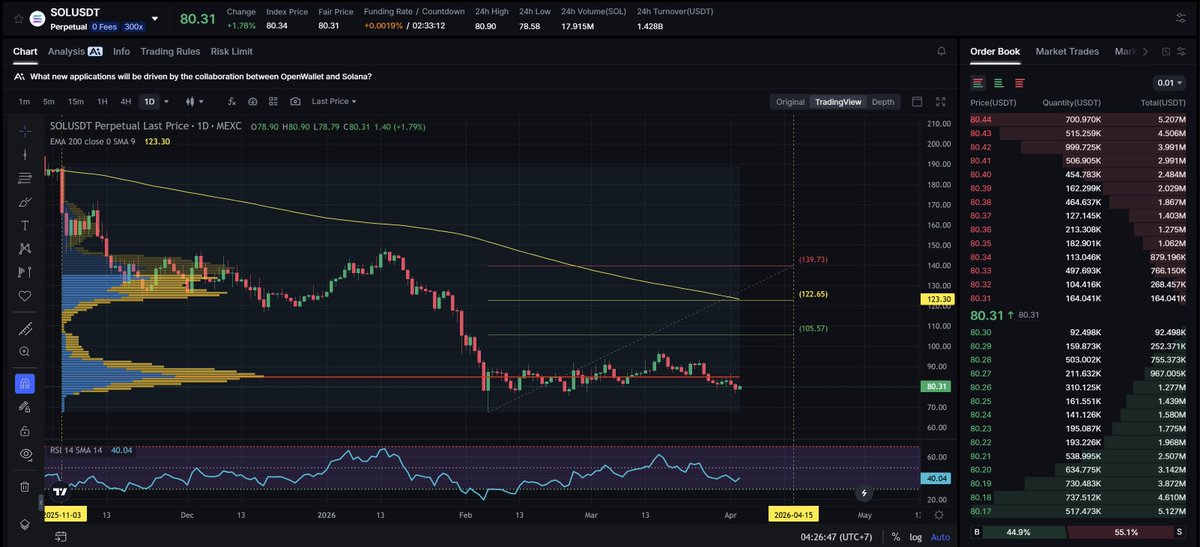Select the ruler measure tool
Image resolution: width=1200 pixels, height=547 pixels.
coord(25,329)
